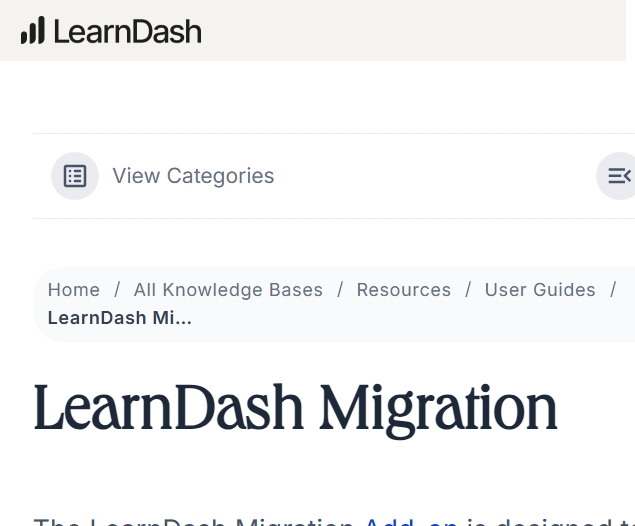635x526 pixels.
Task: Open the View Categories list icon
Action: click(75, 176)
